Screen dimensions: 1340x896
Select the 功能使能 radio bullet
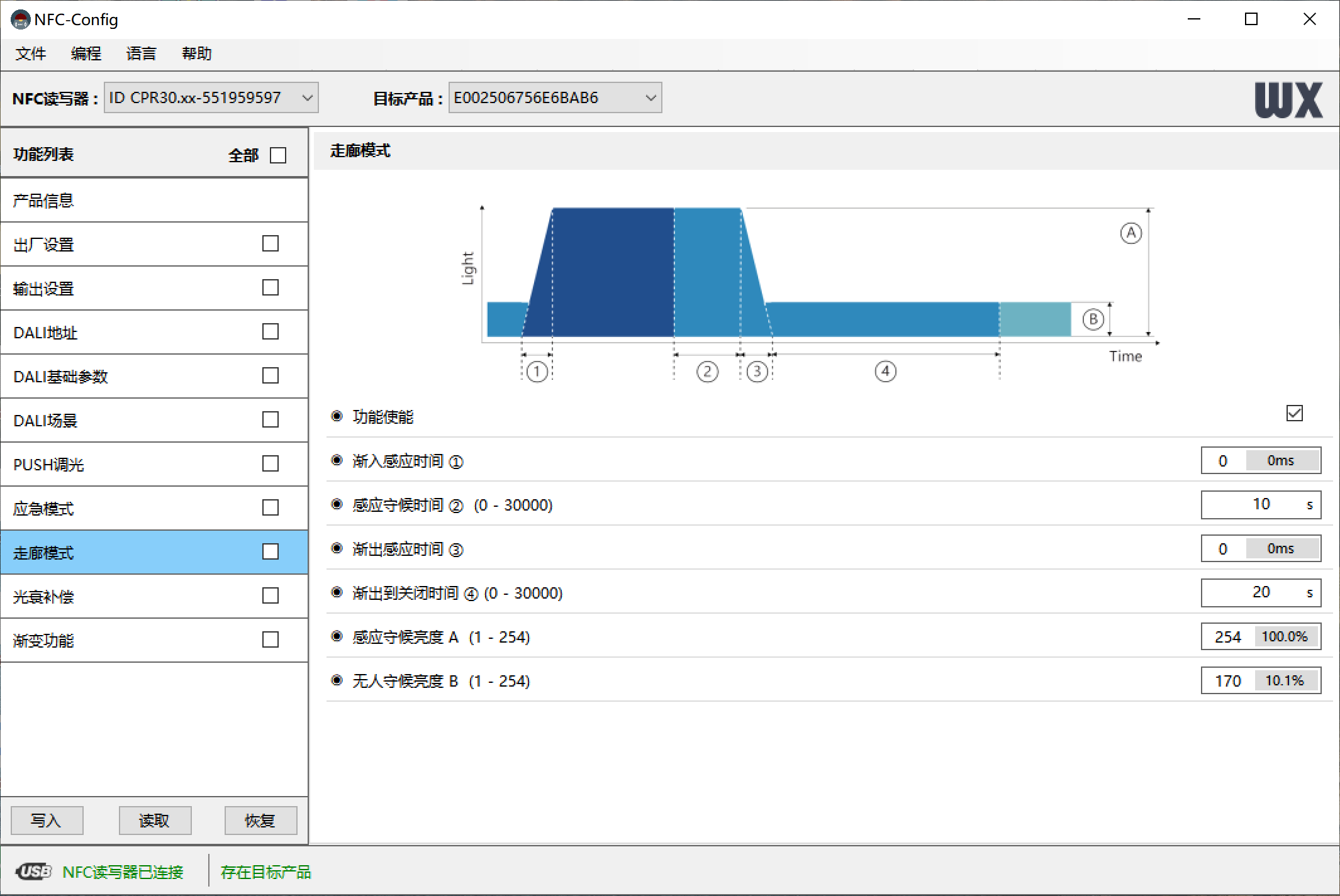(x=337, y=416)
